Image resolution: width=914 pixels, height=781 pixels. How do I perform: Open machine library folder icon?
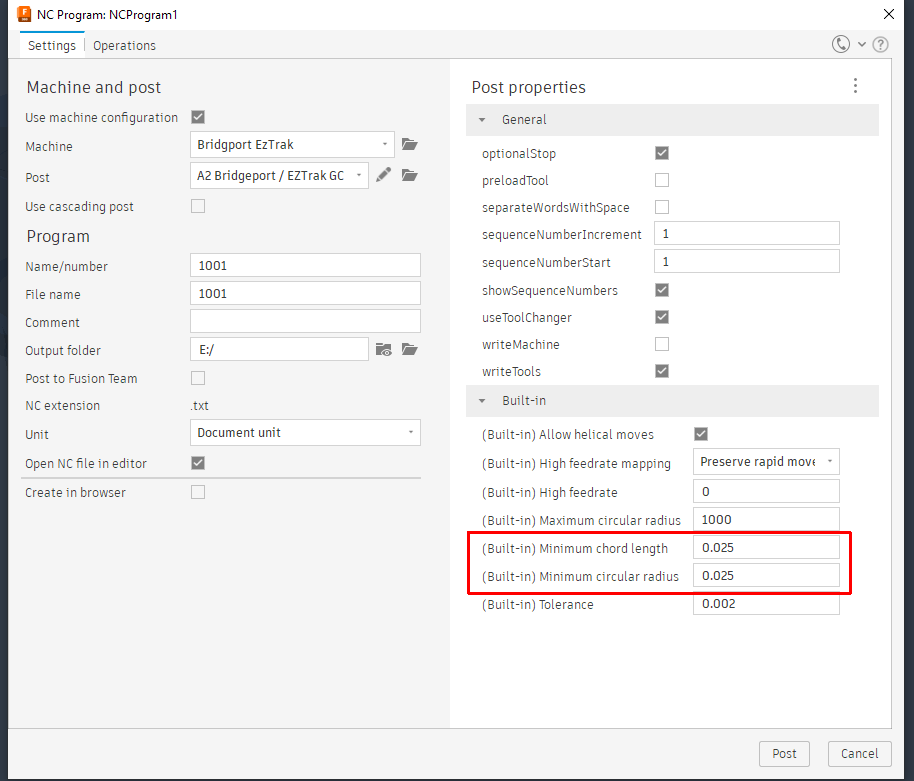click(409, 144)
